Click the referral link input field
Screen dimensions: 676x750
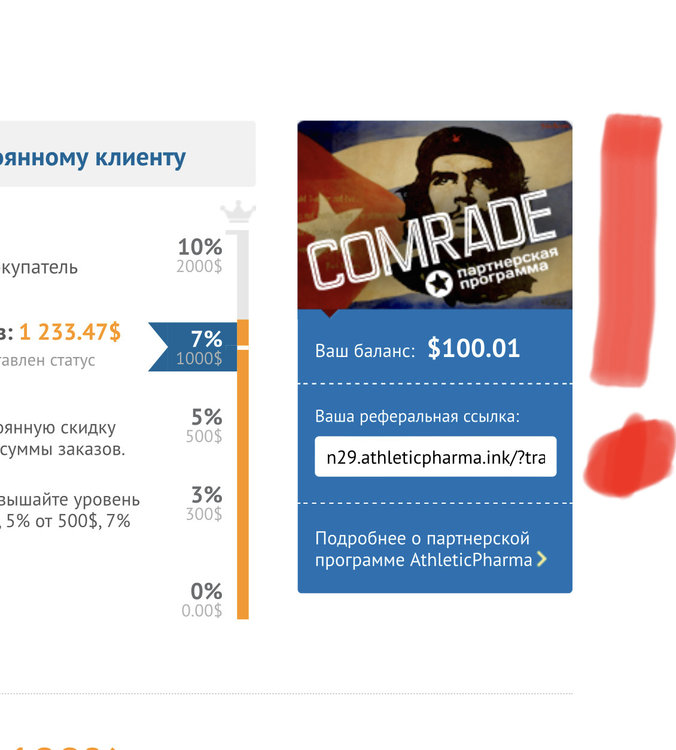pos(435,457)
